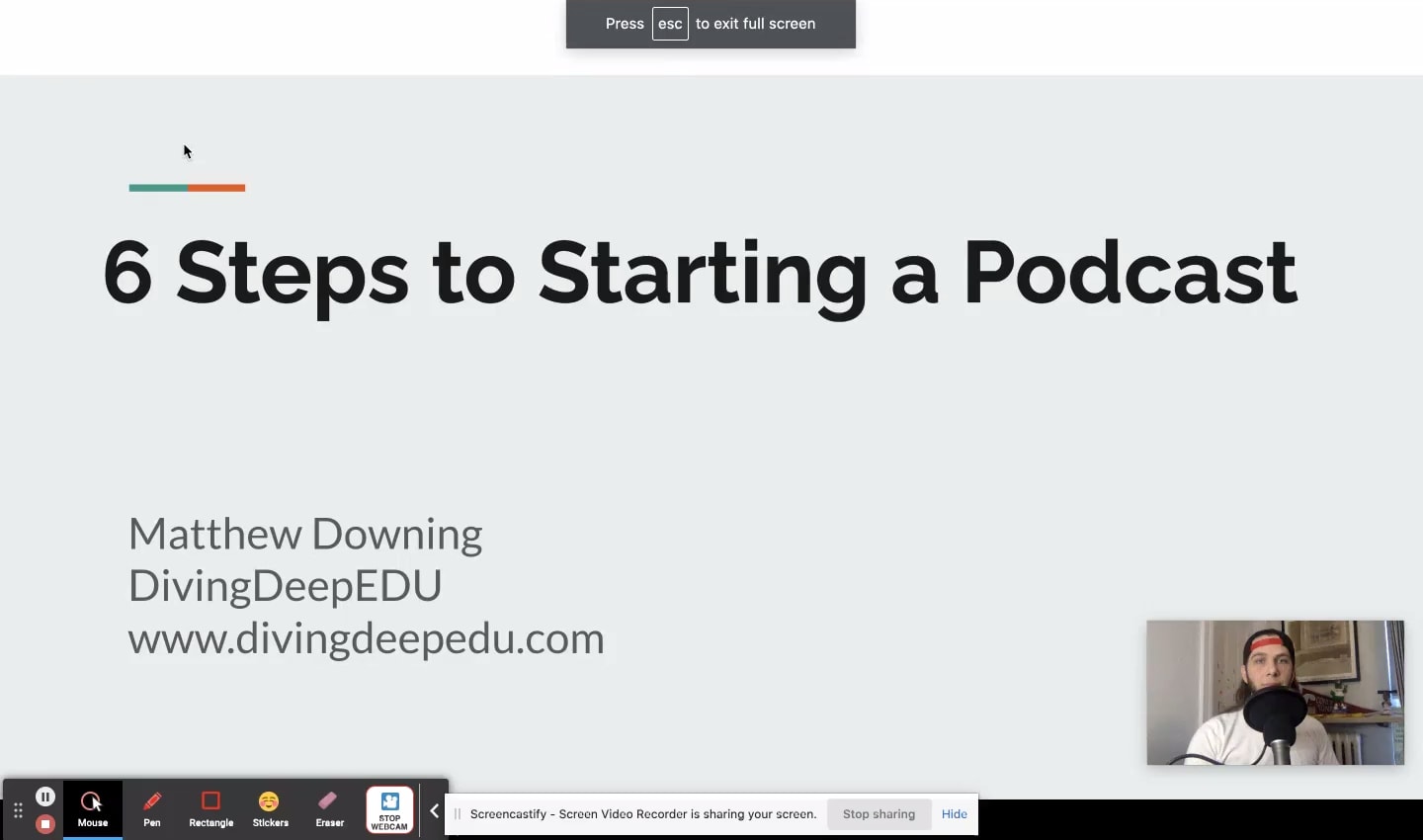Stop the recording with the red stop icon
This screenshot has width=1423, height=840.
pyautogui.click(x=44, y=822)
